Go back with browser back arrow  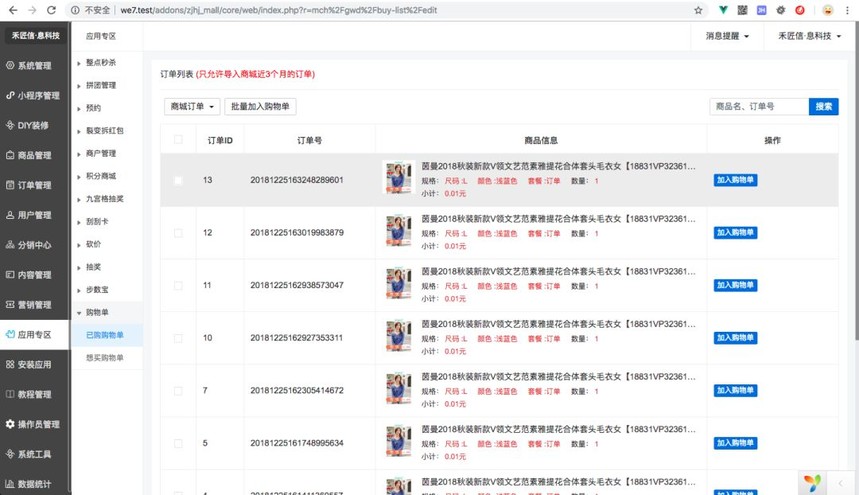[x=13, y=10]
